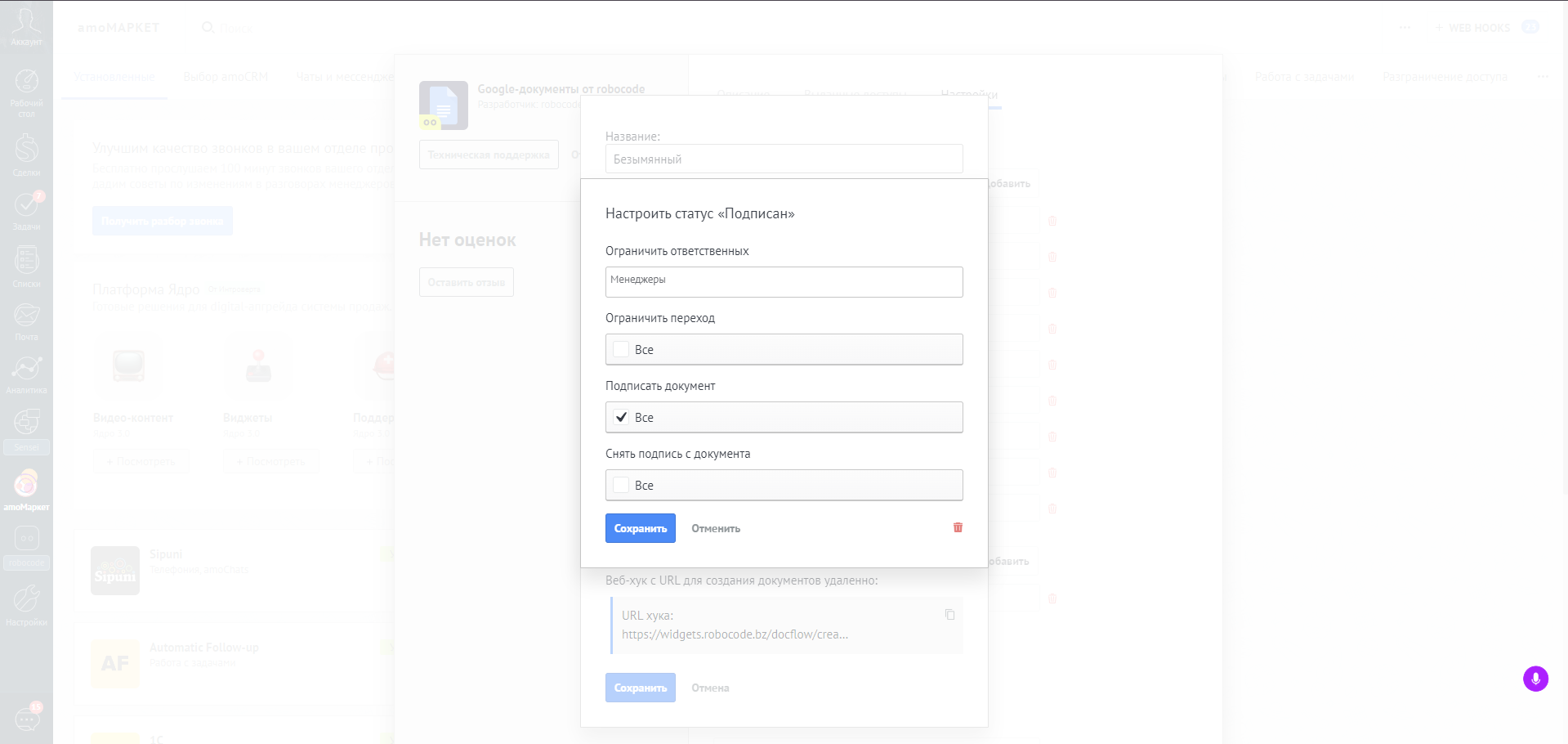The width and height of the screenshot is (1568, 744).
Task: Go to Рабочий стол in sidebar
Action: [x=26, y=92]
